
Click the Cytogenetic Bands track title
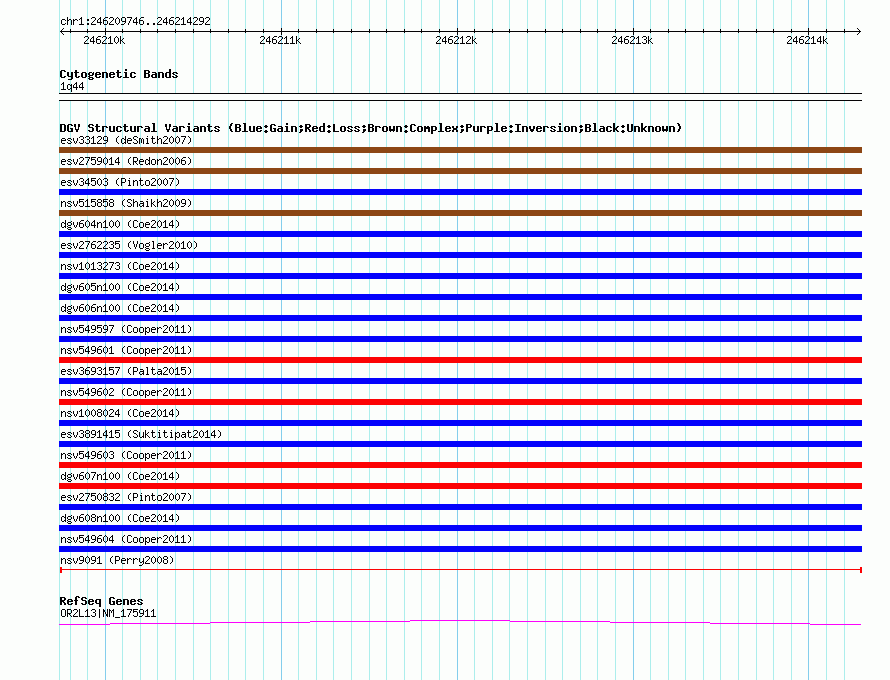[x=118, y=74]
